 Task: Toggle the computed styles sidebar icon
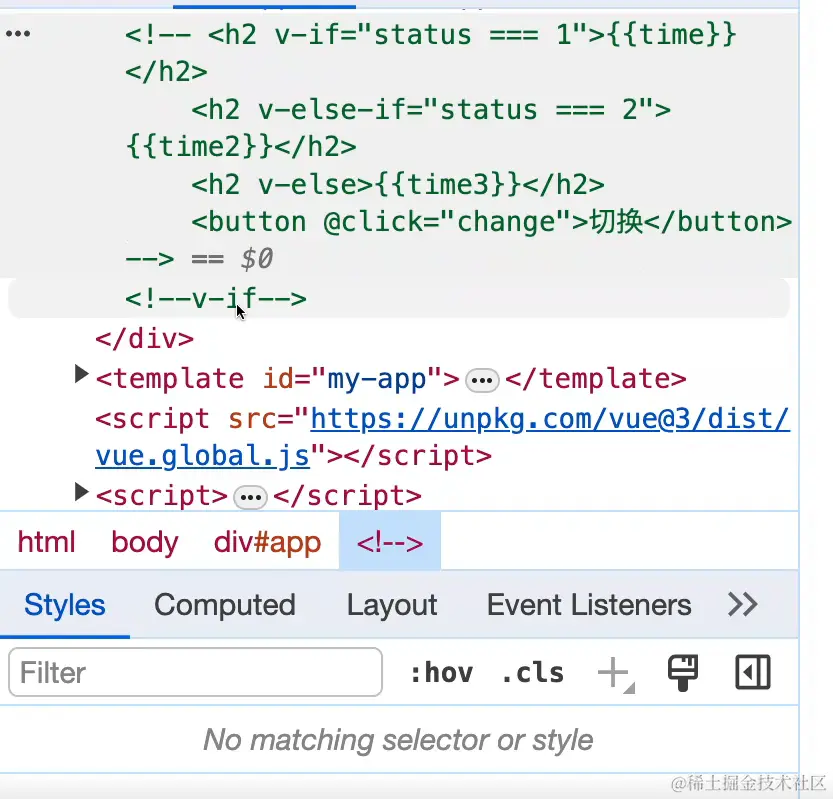pyautogui.click(x=752, y=673)
